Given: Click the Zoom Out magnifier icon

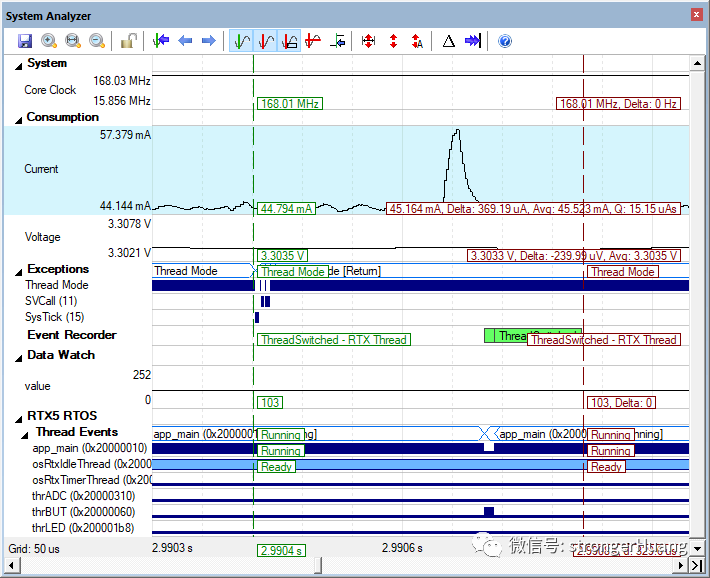Looking at the screenshot, I should (x=97, y=41).
